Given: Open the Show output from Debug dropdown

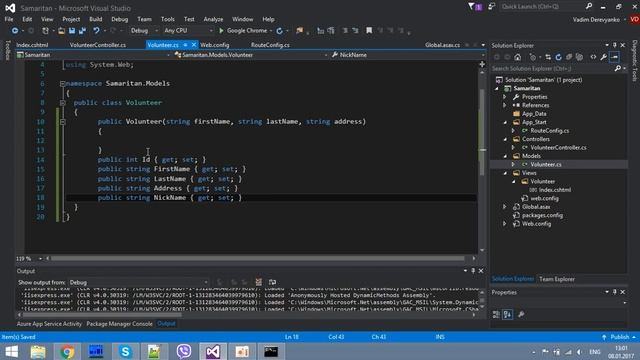Looking at the screenshot, I should [x=138, y=282].
